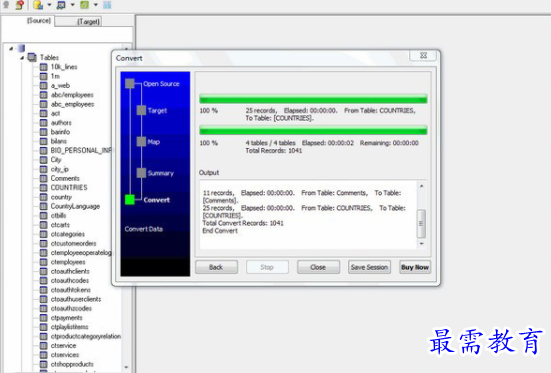Select the ctoauthuserclients table
551x373 pixels.
[76, 299]
